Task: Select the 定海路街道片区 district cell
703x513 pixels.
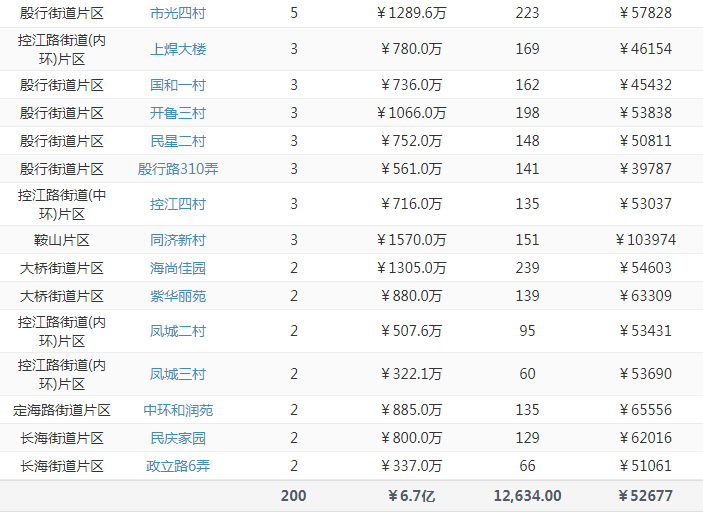Action: tap(62, 410)
